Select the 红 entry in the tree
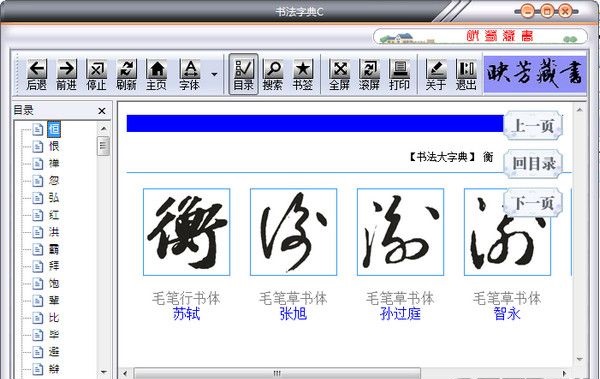Image resolution: width=600 pixels, height=379 pixels. pos(54,215)
